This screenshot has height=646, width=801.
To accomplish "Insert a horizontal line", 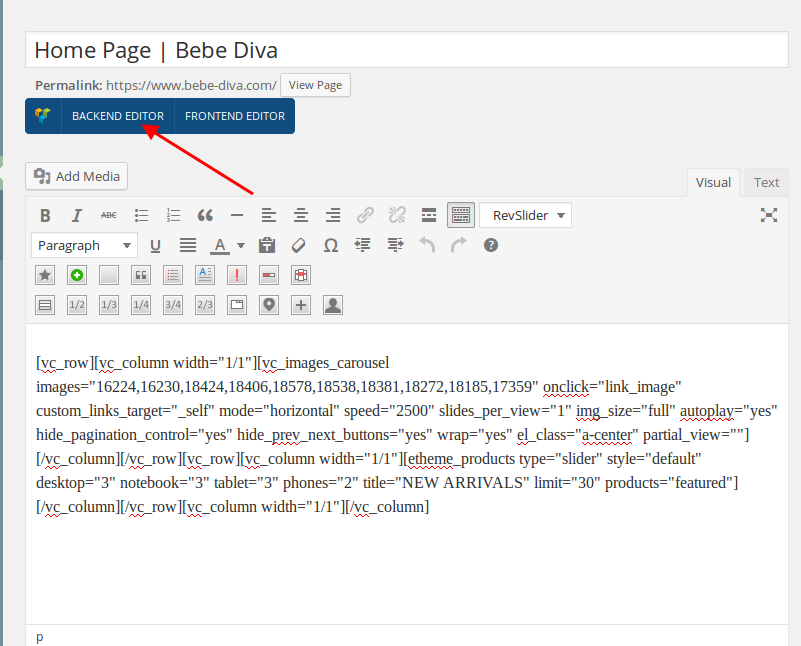I will pos(237,216).
